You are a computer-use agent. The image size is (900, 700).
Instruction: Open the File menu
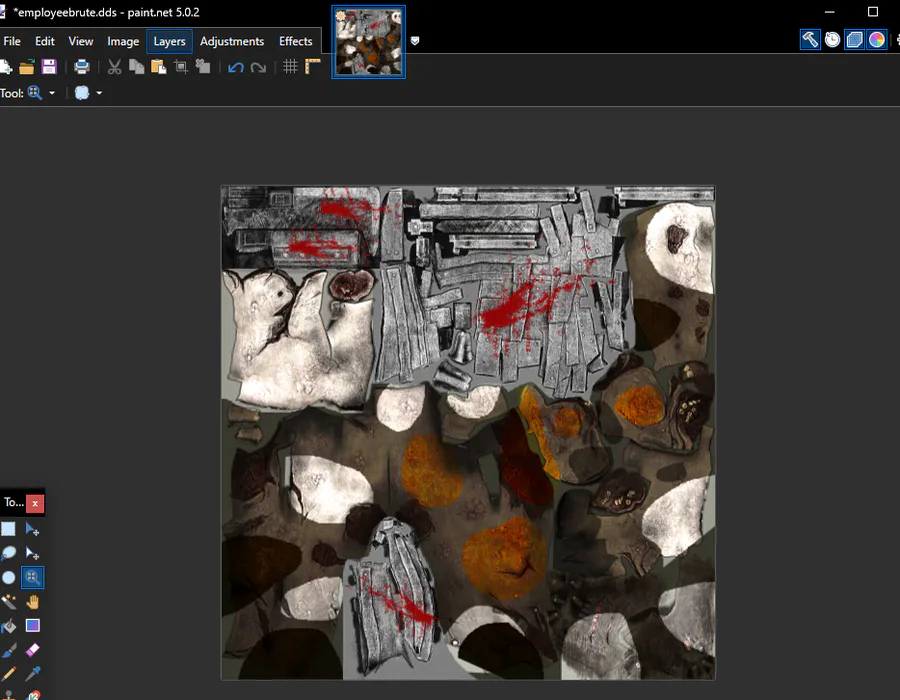tap(11, 41)
